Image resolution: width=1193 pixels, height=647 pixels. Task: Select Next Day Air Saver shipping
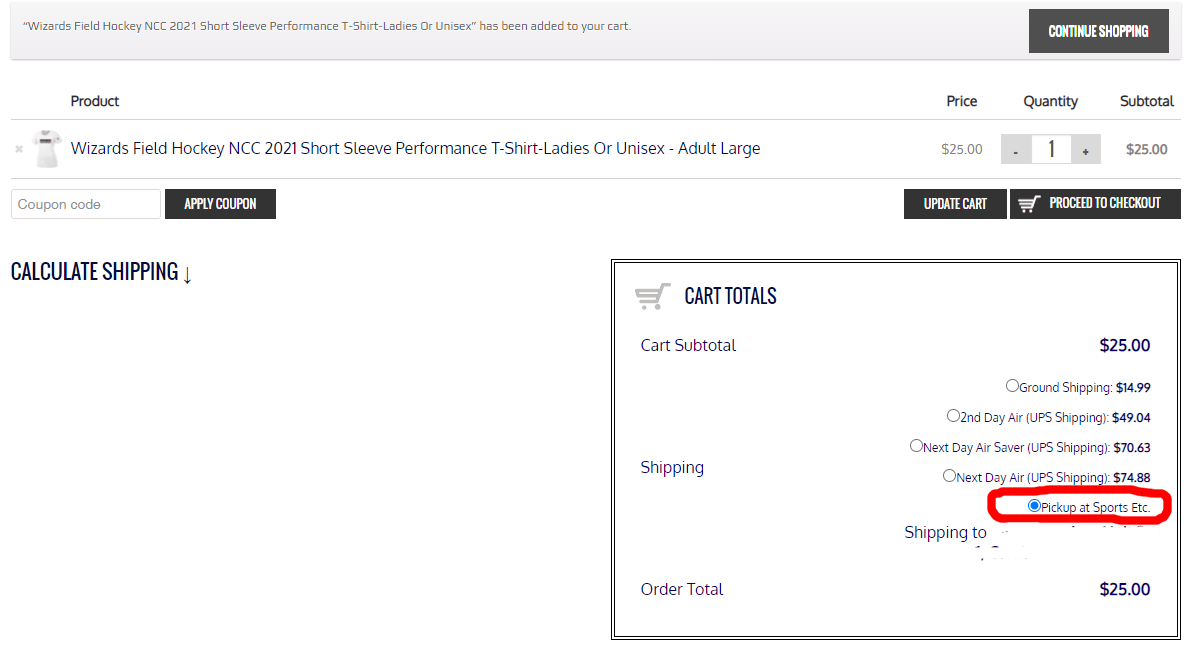click(x=916, y=446)
